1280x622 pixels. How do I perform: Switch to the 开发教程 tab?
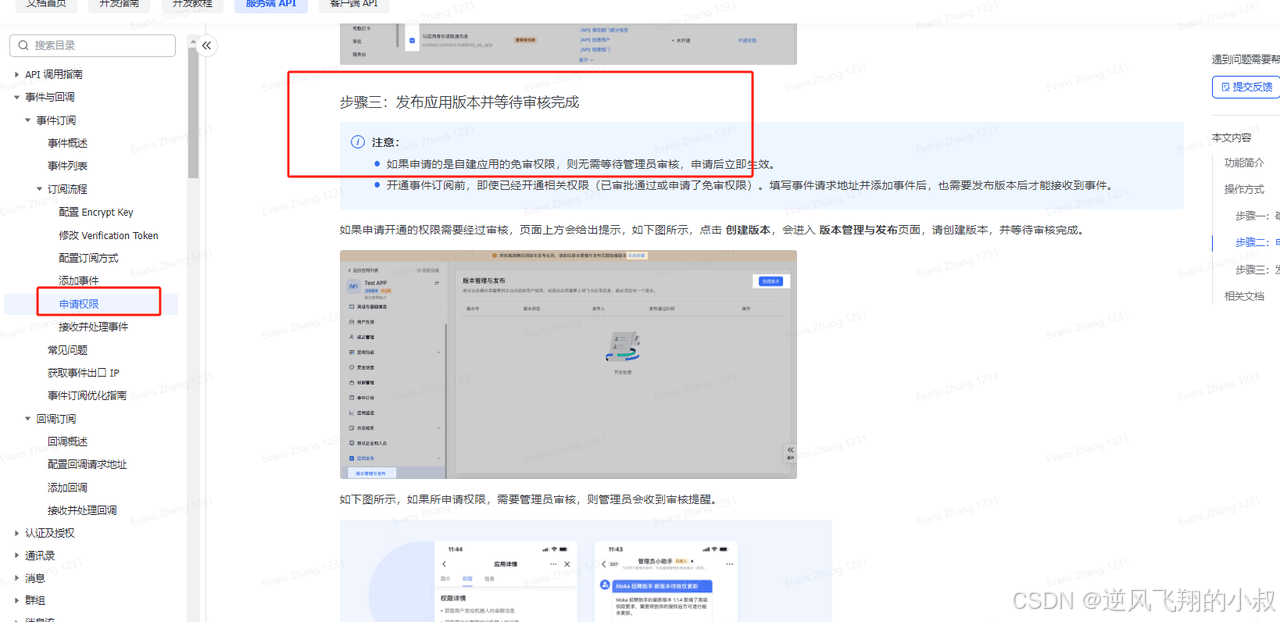[192, 4]
